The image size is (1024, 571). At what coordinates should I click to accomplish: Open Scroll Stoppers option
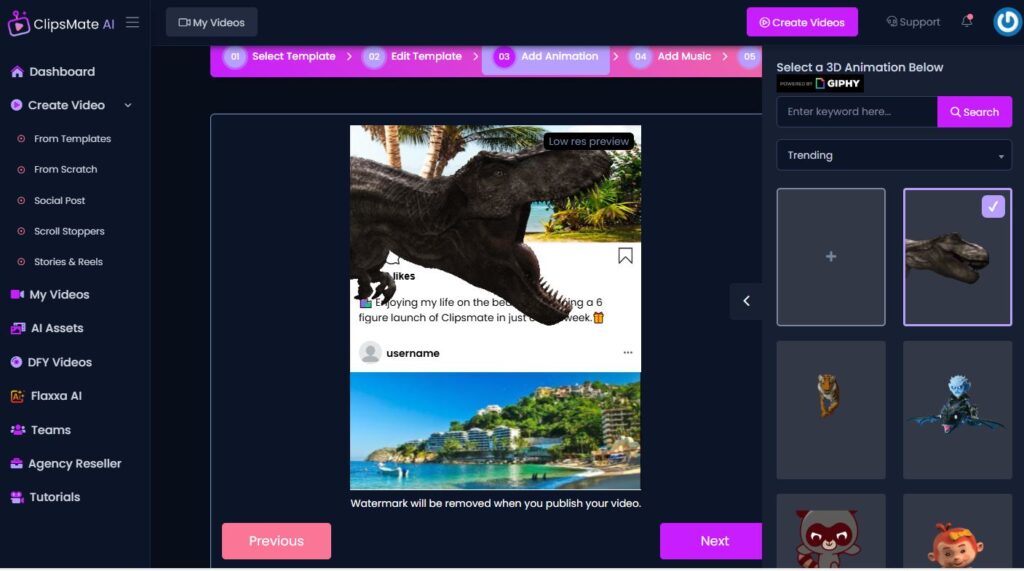pyautogui.click(x=69, y=231)
